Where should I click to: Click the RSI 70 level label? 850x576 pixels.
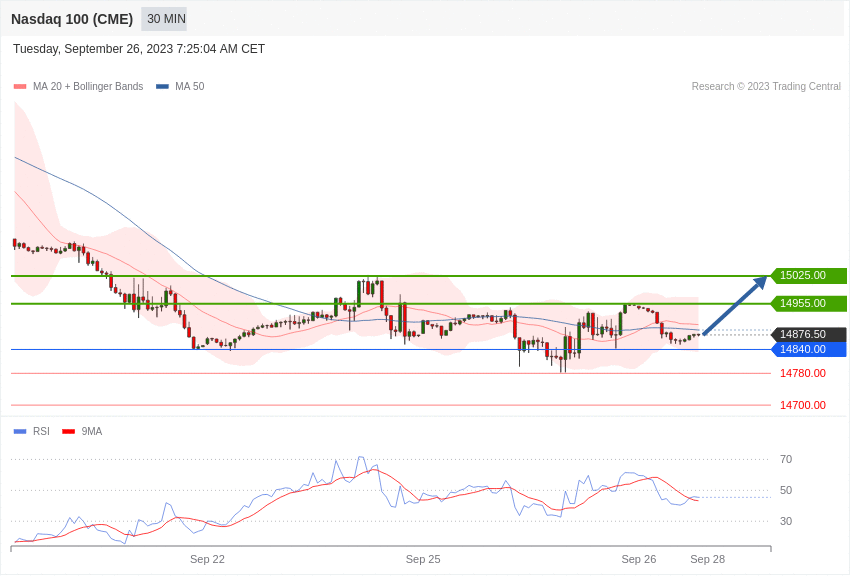786,459
